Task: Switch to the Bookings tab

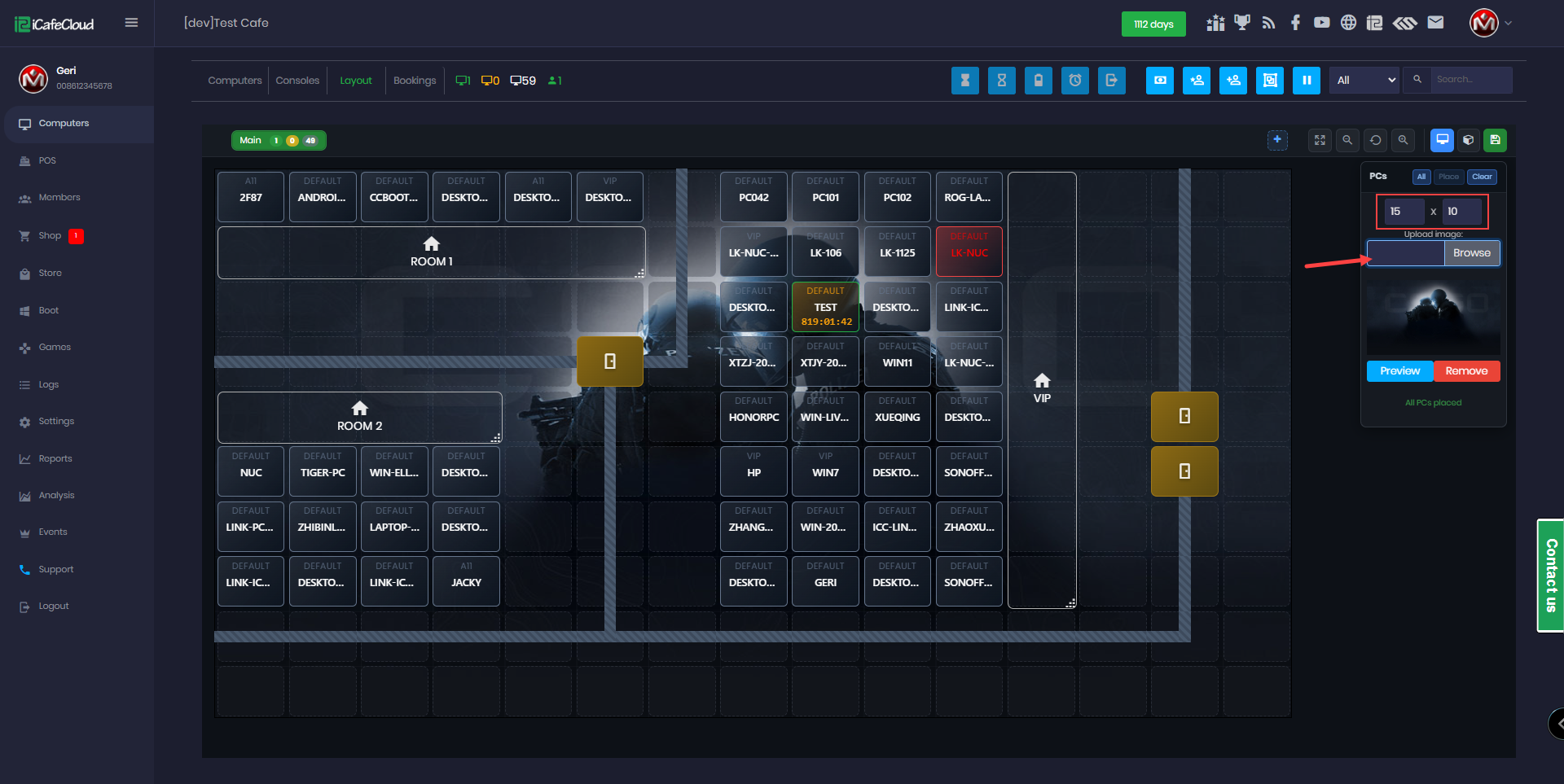Action: pyautogui.click(x=415, y=81)
